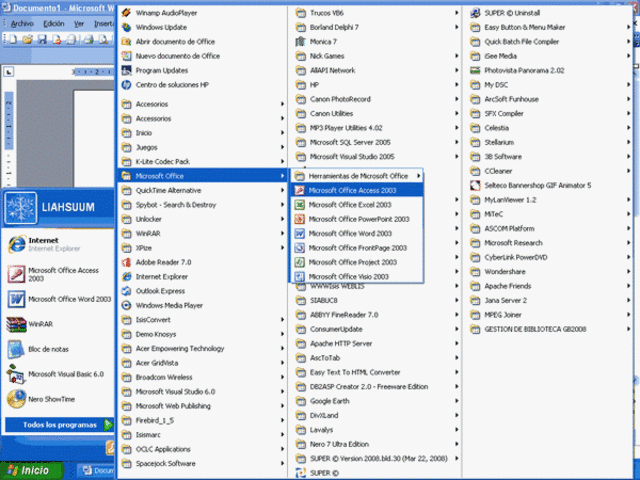Launch Microsoft Office Excel 2003
Image resolution: width=640 pixels, height=480 pixels.
click(356, 205)
